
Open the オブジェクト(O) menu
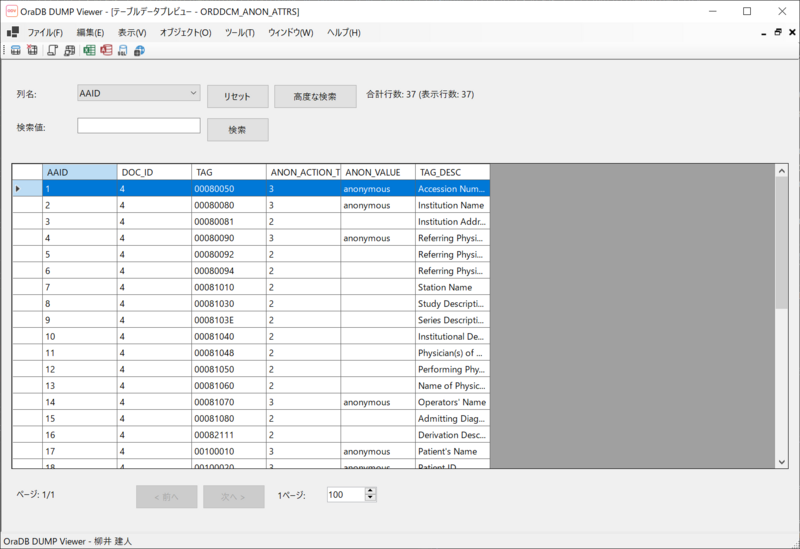point(185,33)
